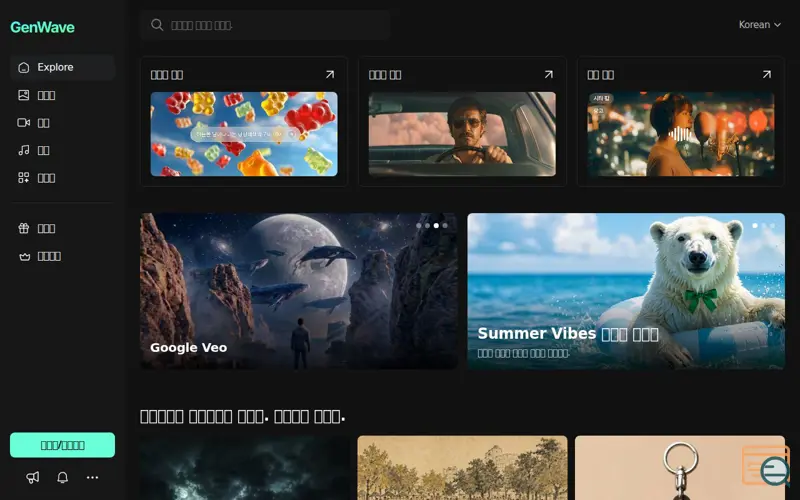Screen dimensions: 800x500
Task: Click the floating chat widget icon
Action: (x=766, y=466)
